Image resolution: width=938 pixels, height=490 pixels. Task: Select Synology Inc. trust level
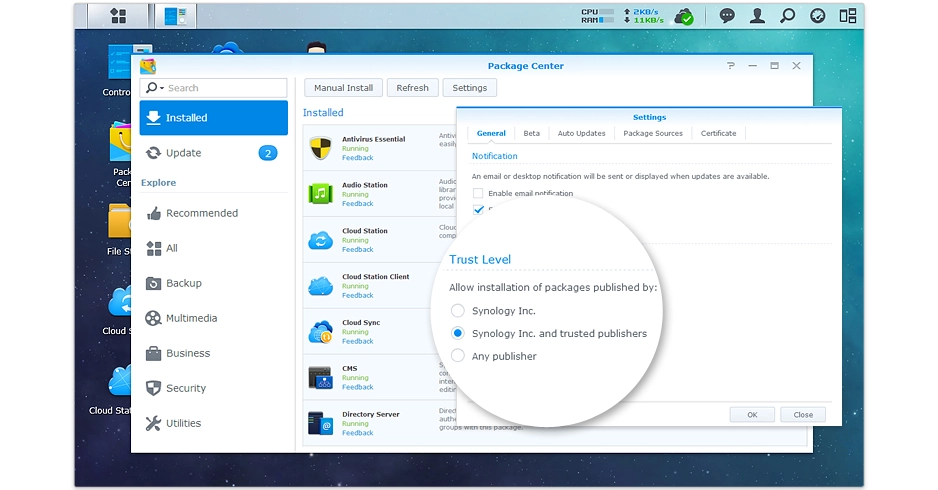tap(458, 311)
